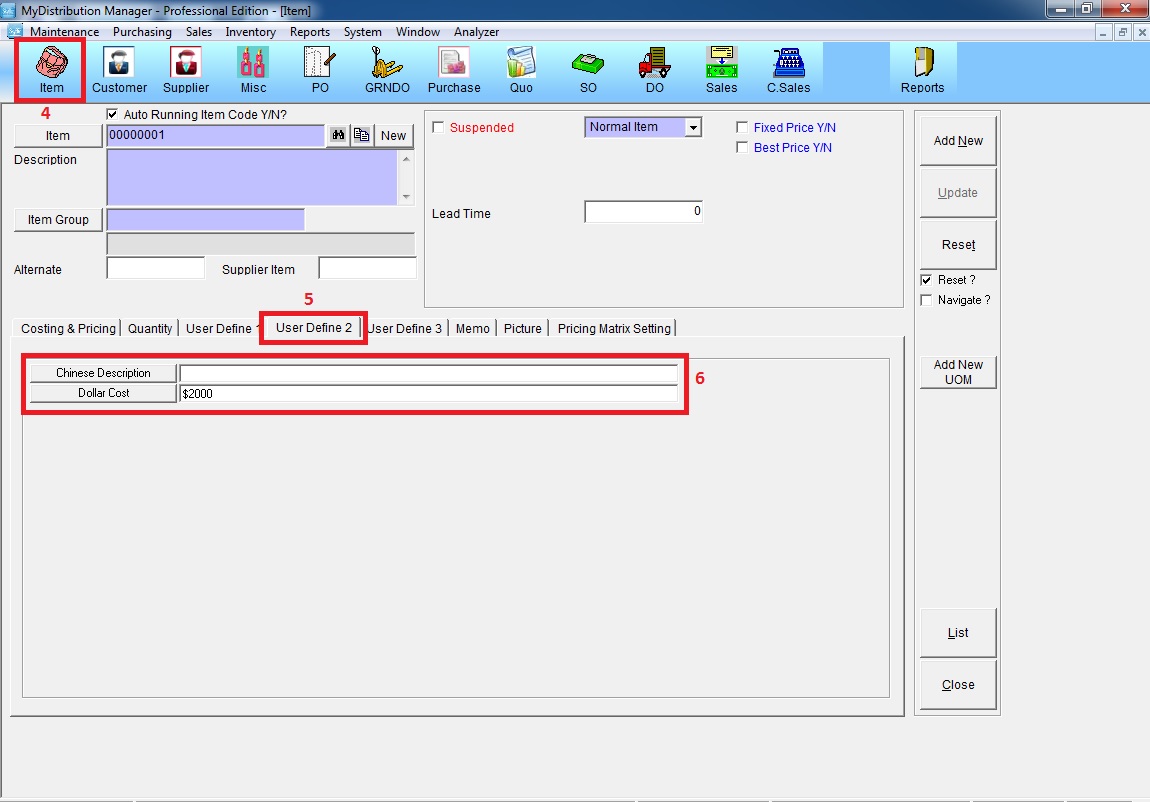Open the Quo quotation icon

[520, 70]
